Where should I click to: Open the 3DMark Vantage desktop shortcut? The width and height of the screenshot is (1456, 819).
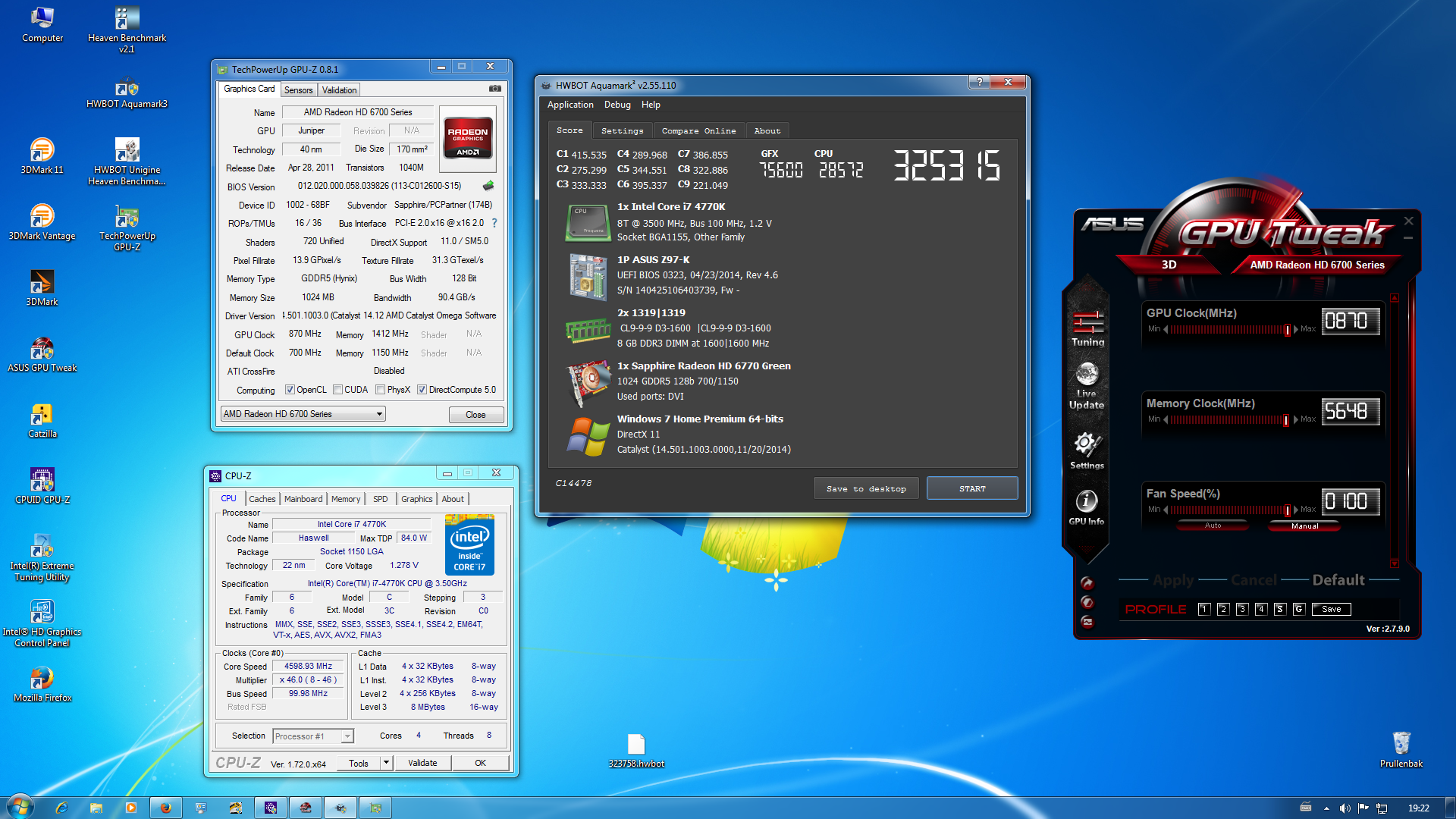(x=42, y=222)
